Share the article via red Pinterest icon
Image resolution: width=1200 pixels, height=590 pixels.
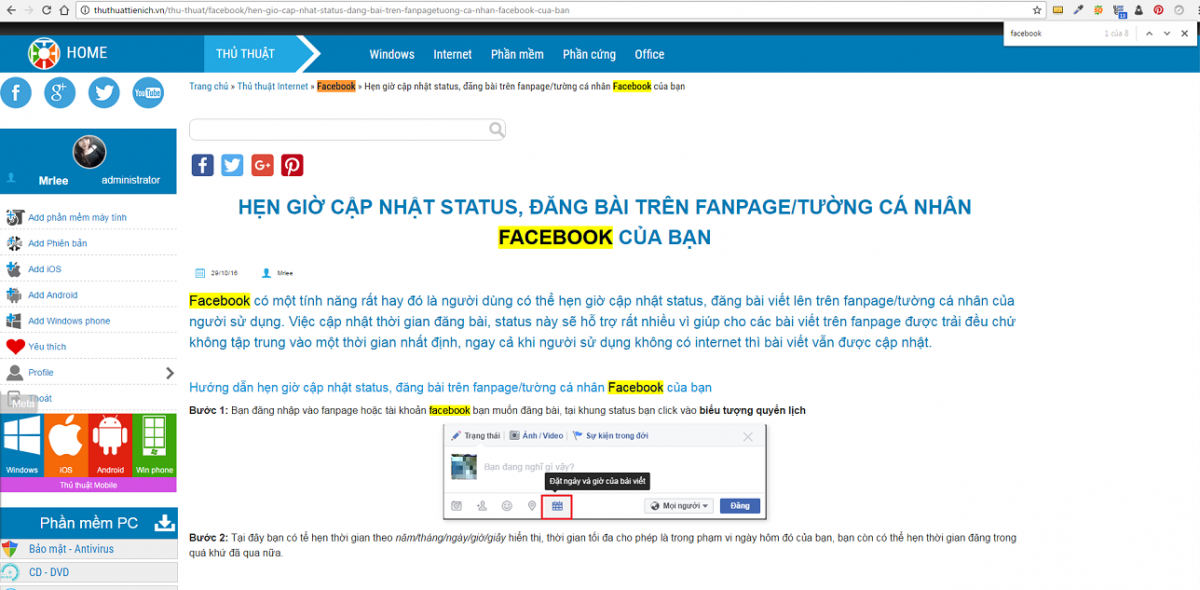click(292, 165)
